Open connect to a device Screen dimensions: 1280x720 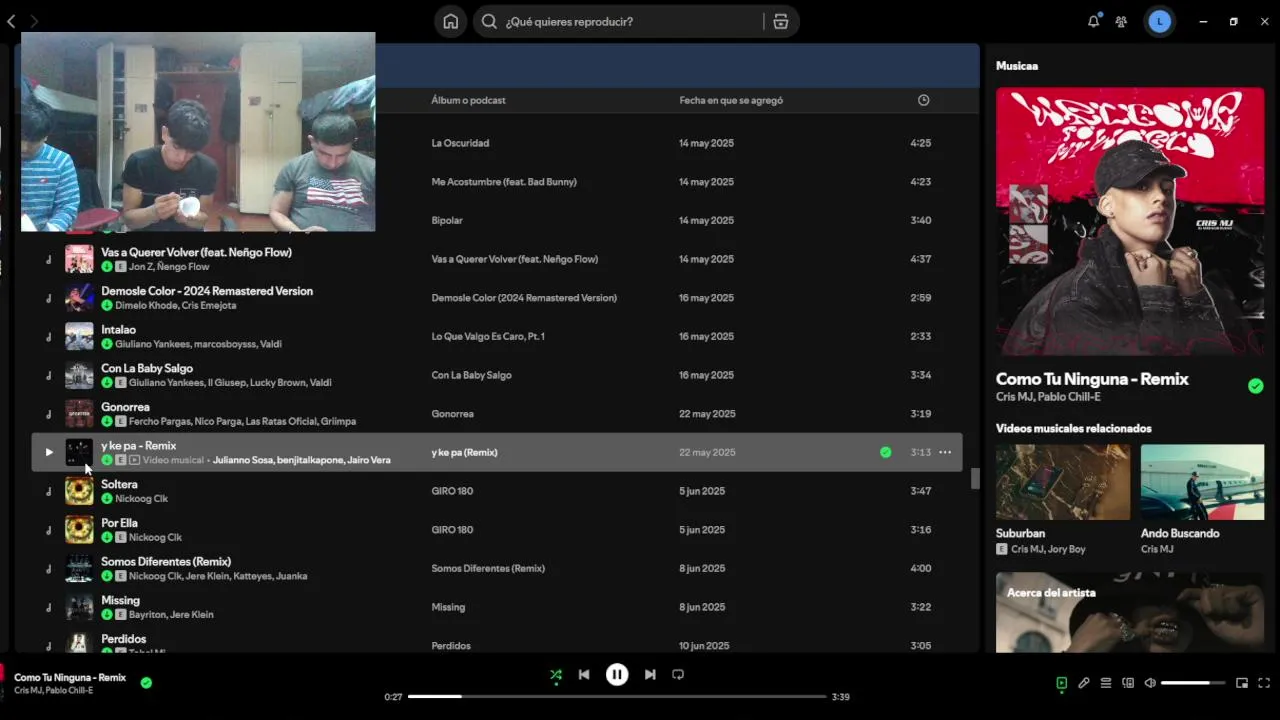click(x=1128, y=683)
